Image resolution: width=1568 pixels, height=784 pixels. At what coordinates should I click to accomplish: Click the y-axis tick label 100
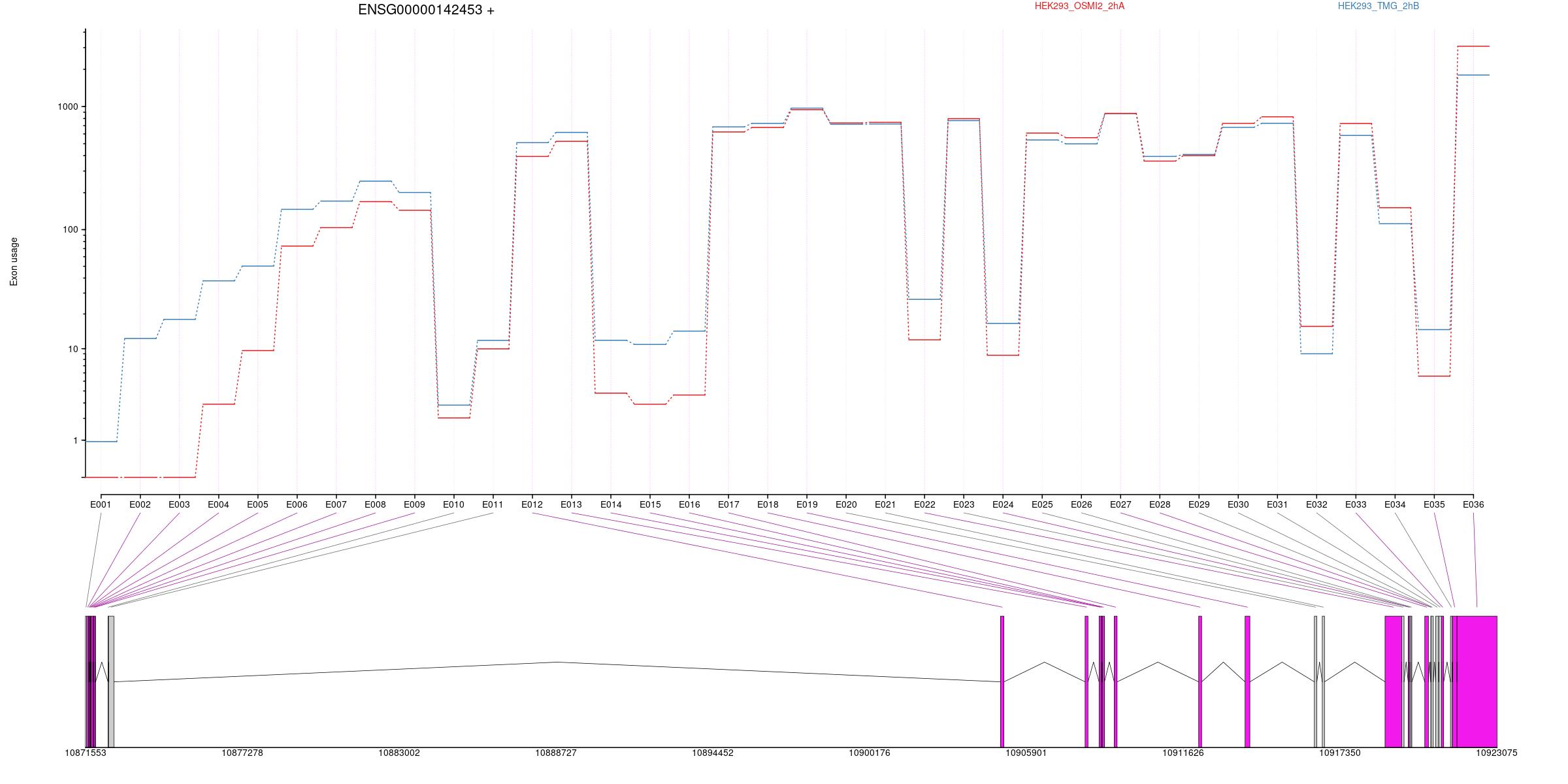pyautogui.click(x=71, y=230)
